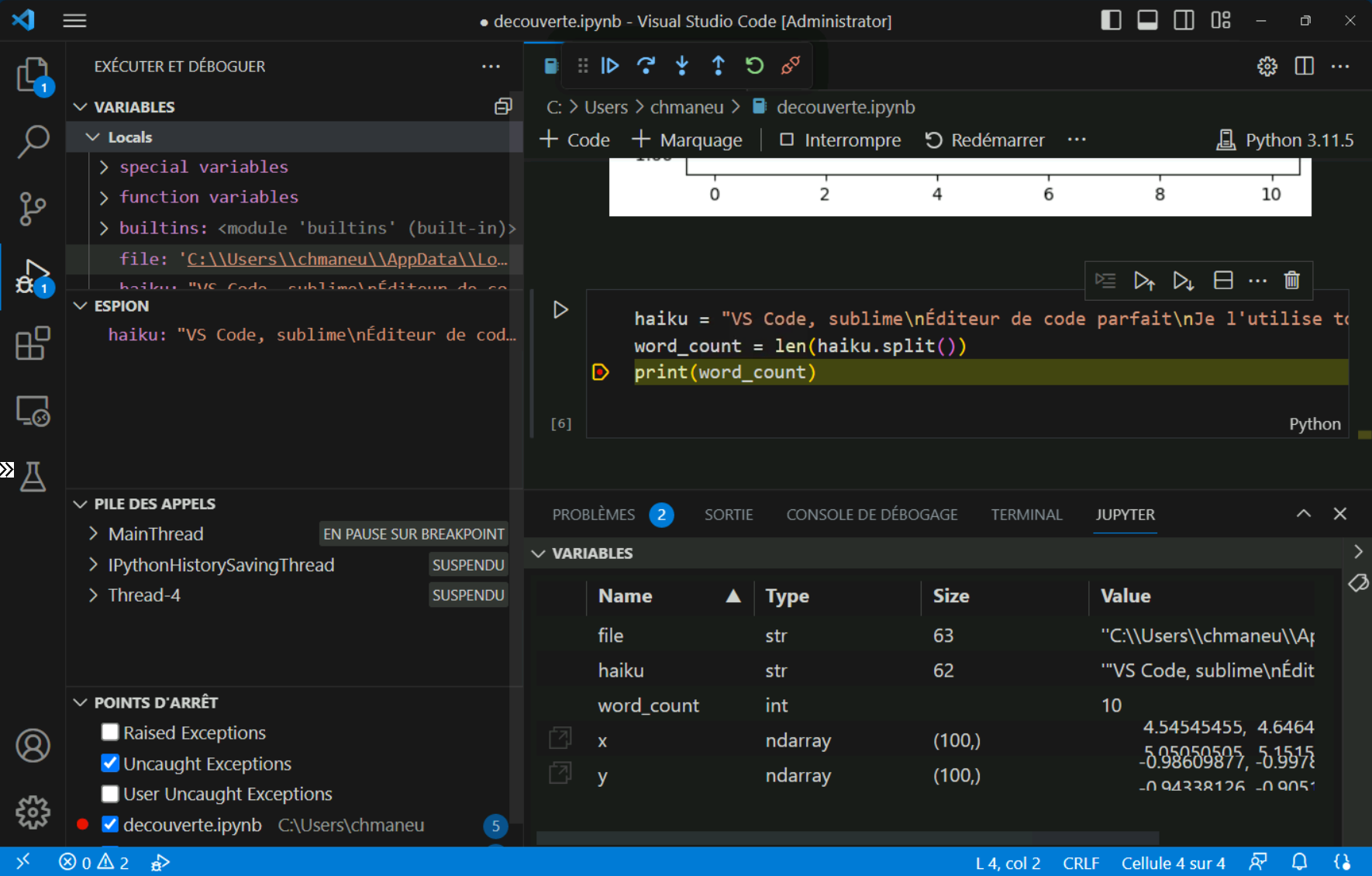This screenshot has width=1372, height=876.
Task: Open the Explorer view in activity bar
Action: point(33,76)
